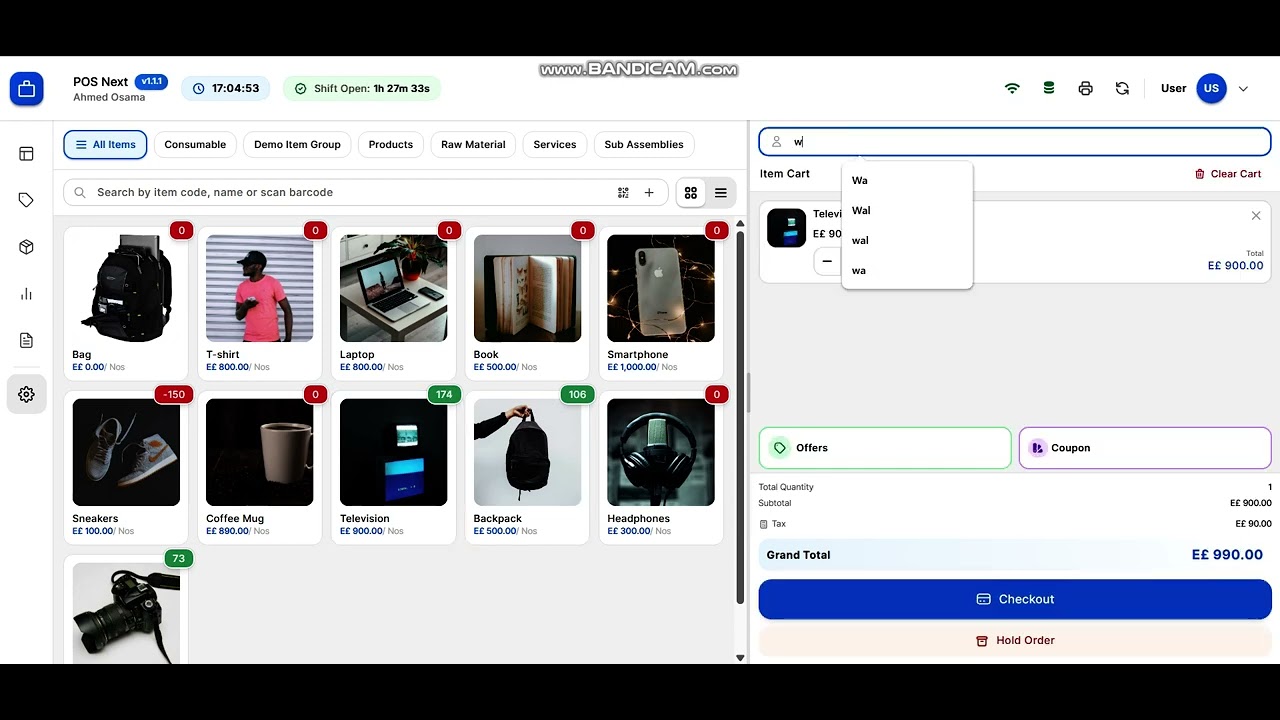The height and width of the screenshot is (720, 1280).
Task: Add the Laptop item to cart
Action: [393, 303]
